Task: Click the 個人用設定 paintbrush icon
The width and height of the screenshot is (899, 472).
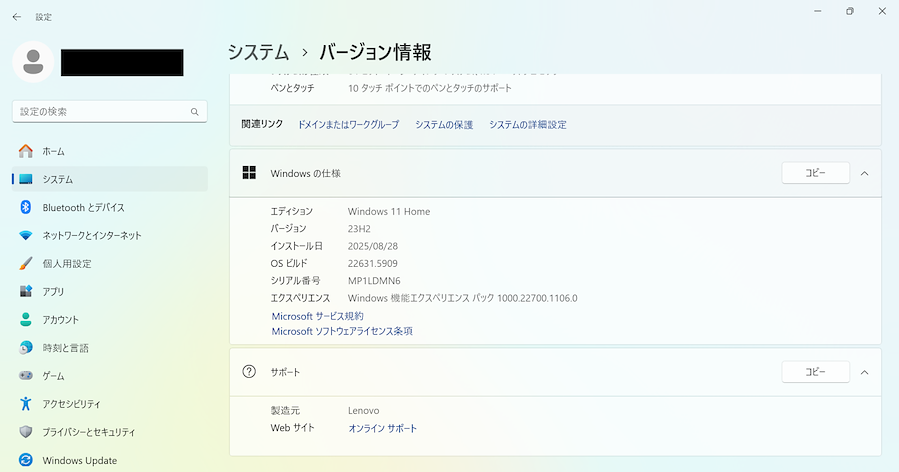Action: click(x=26, y=264)
